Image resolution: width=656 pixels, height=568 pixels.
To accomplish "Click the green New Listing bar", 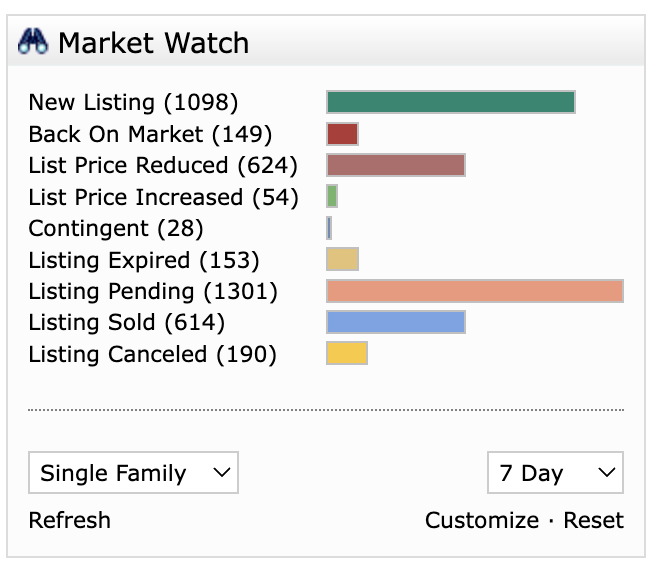I will pos(450,102).
